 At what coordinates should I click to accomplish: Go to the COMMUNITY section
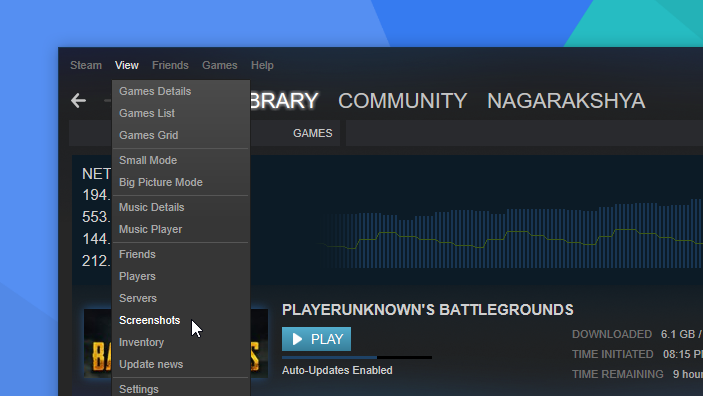[403, 100]
